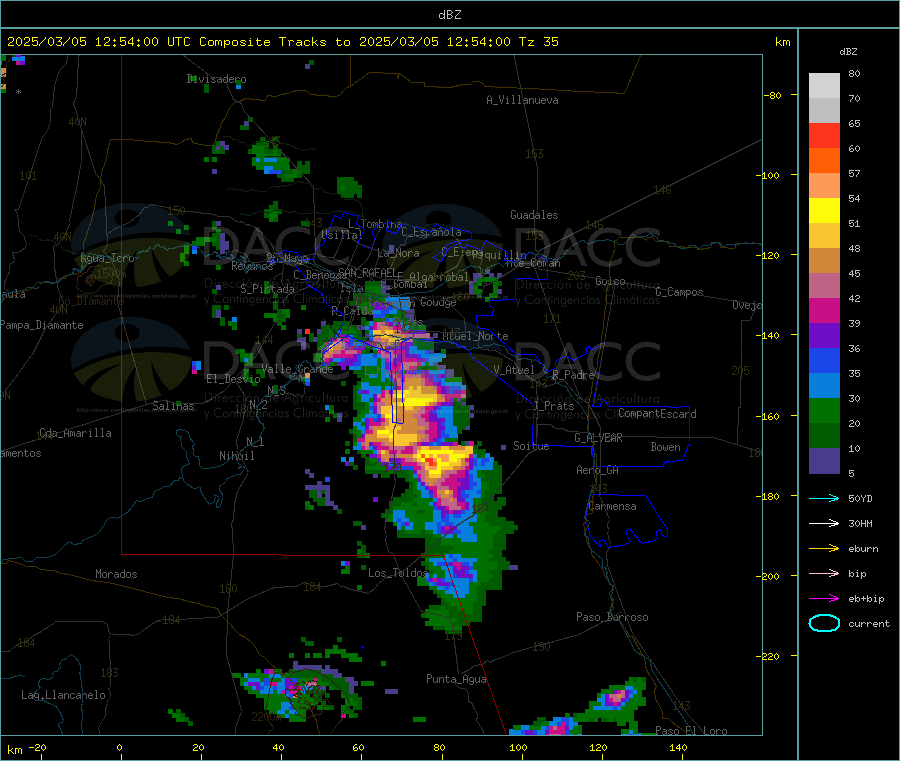Click the Divisadero place label

(x=216, y=79)
